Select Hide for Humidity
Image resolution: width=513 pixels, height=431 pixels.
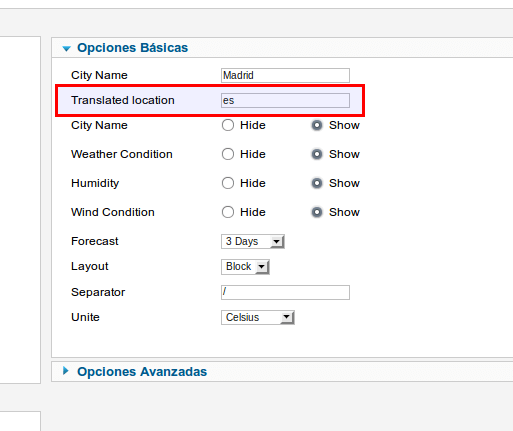[228, 183]
